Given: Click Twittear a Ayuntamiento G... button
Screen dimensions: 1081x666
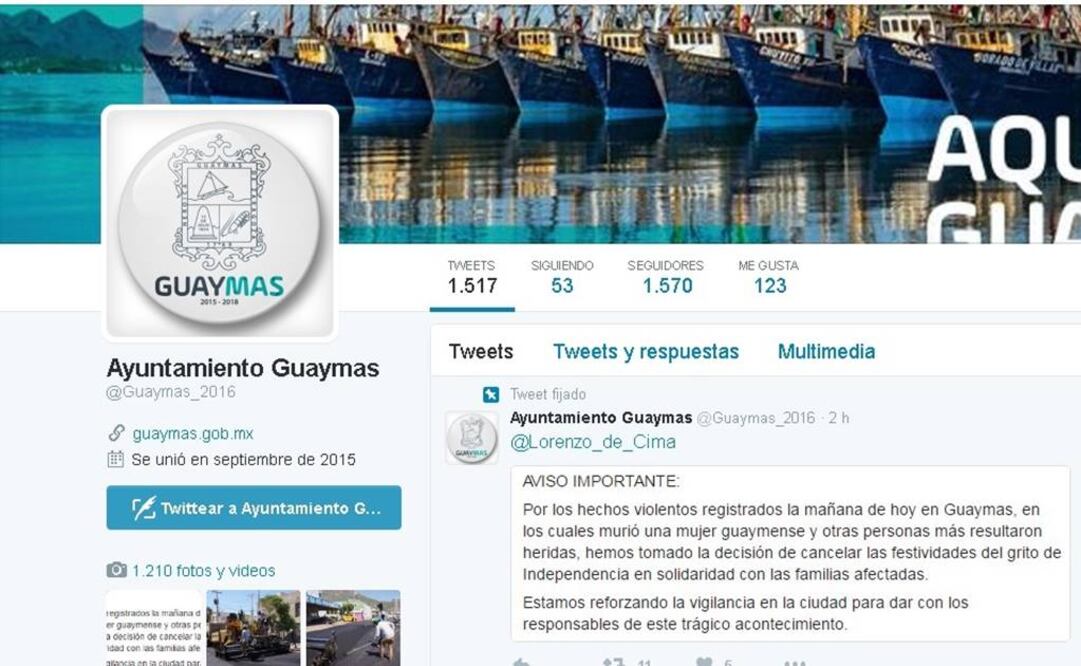Looking at the screenshot, I should (x=254, y=508).
